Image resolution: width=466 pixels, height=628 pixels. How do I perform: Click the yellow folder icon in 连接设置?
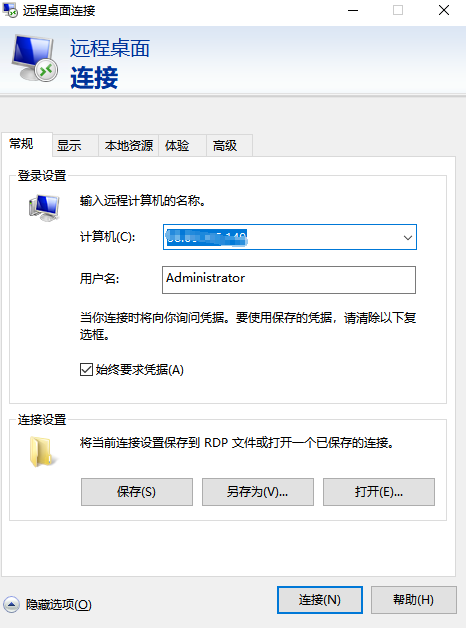click(x=42, y=452)
